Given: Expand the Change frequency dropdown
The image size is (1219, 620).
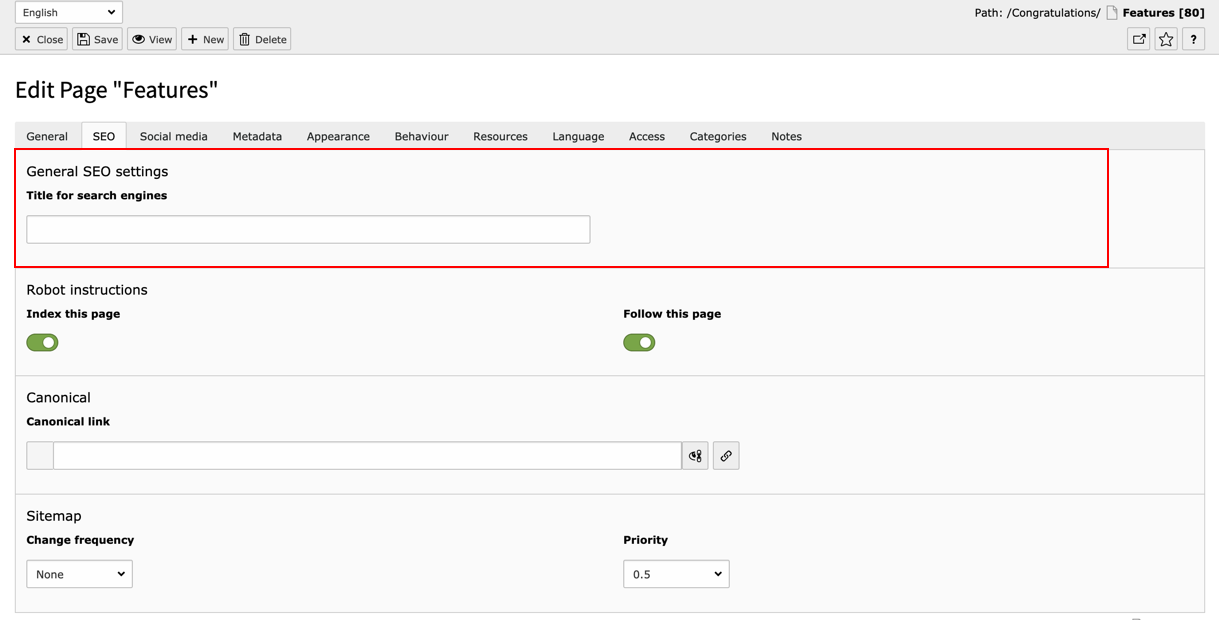Looking at the screenshot, I should pos(79,574).
